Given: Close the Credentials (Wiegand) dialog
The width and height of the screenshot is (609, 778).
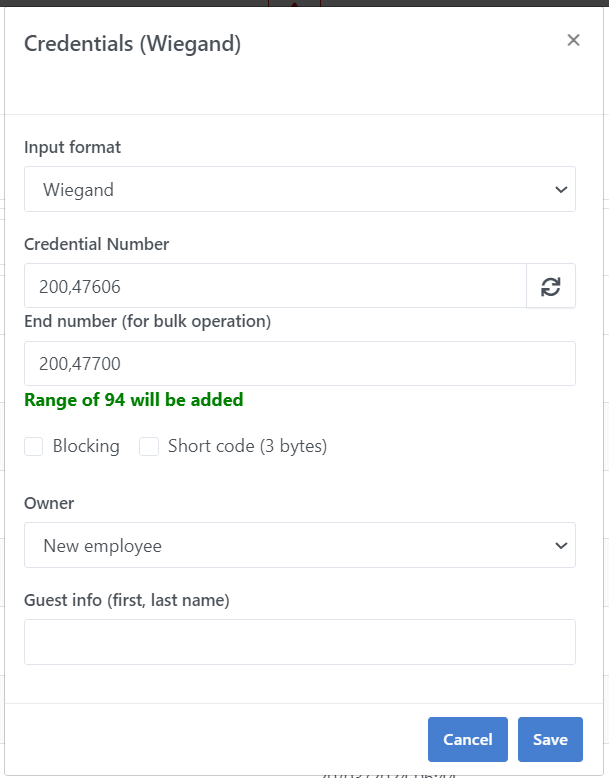Looking at the screenshot, I should pos(573,40).
